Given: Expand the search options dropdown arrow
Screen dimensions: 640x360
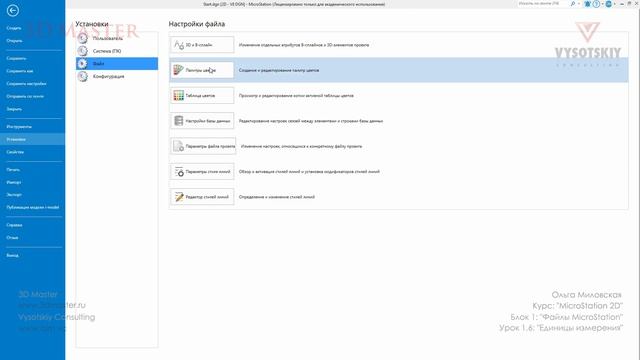Looking at the screenshot, I should pyautogui.click(x=579, y=4).
